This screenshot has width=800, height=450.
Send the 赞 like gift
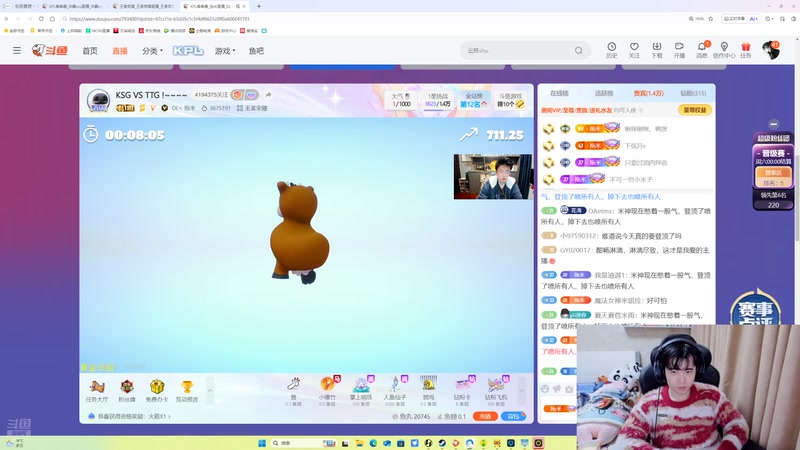[293, 392]
